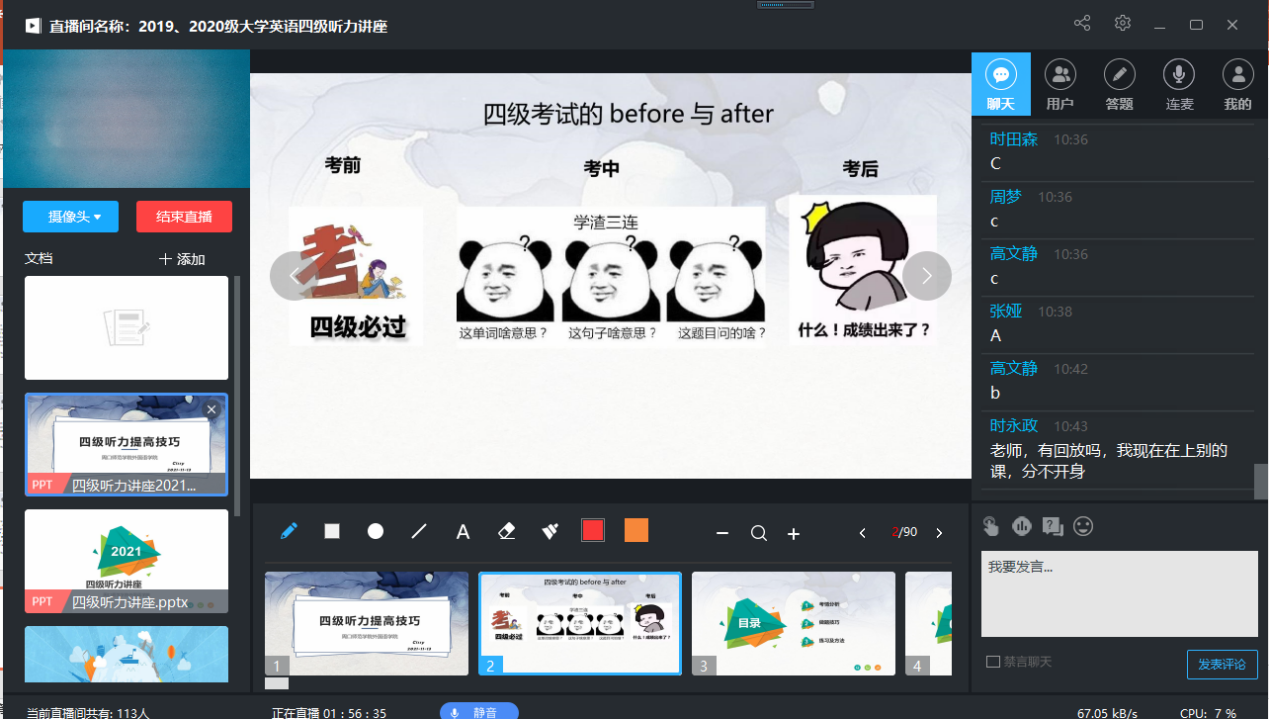Click the live-room app logo icon
Image resolution: width=1269 pixels, height=719 pixels.
(32, 25)
